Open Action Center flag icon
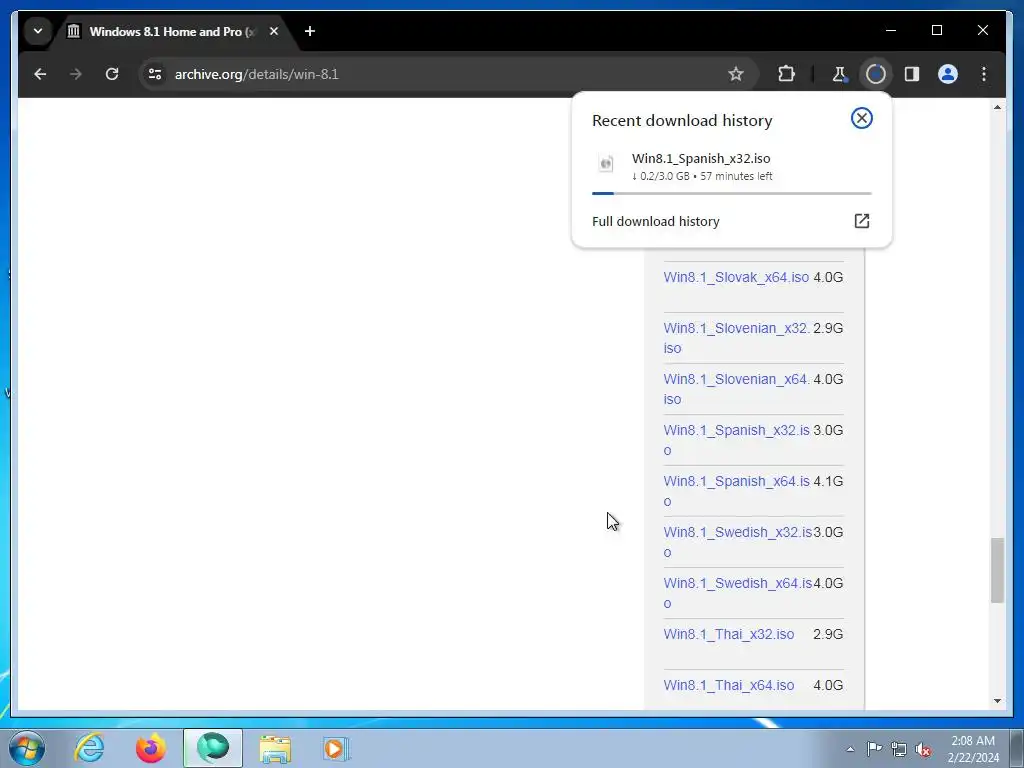Image resolution: width=1024 pixels, height=768 pixels. pos(874,749)
